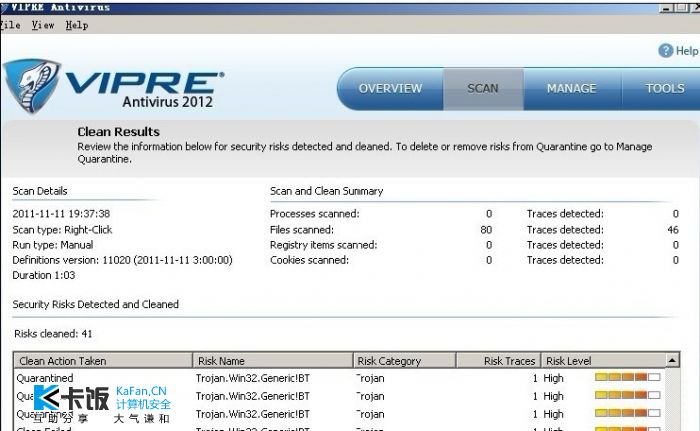
Task: Sort by Risk Category column header
Action: pos(404,360)
